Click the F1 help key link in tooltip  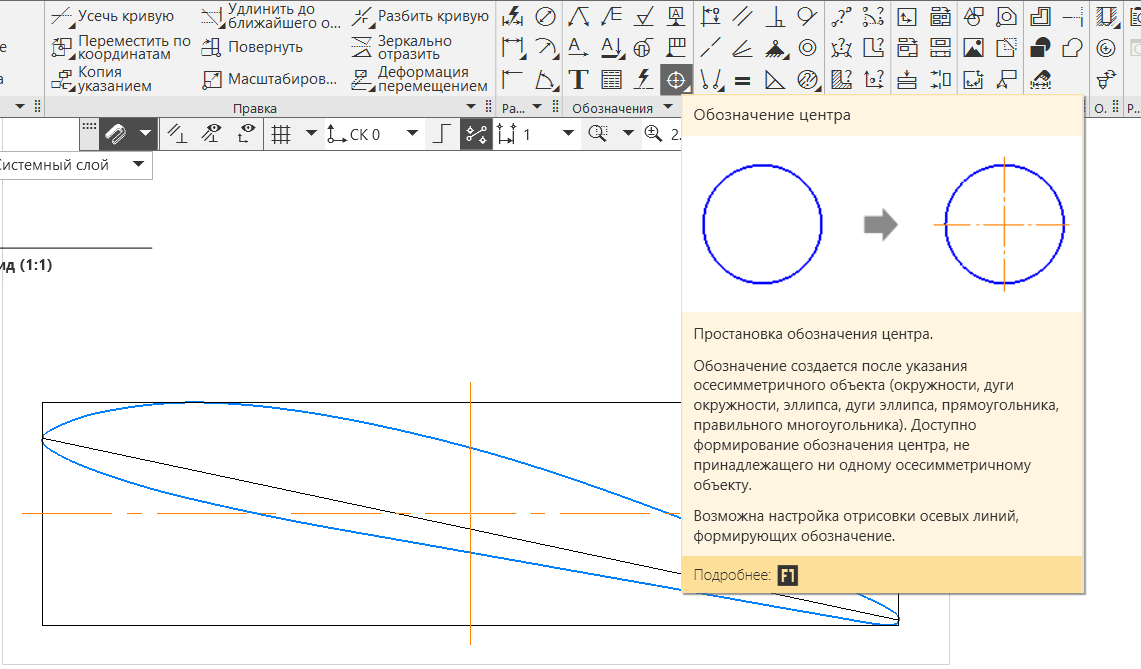(x=787, y=575)
